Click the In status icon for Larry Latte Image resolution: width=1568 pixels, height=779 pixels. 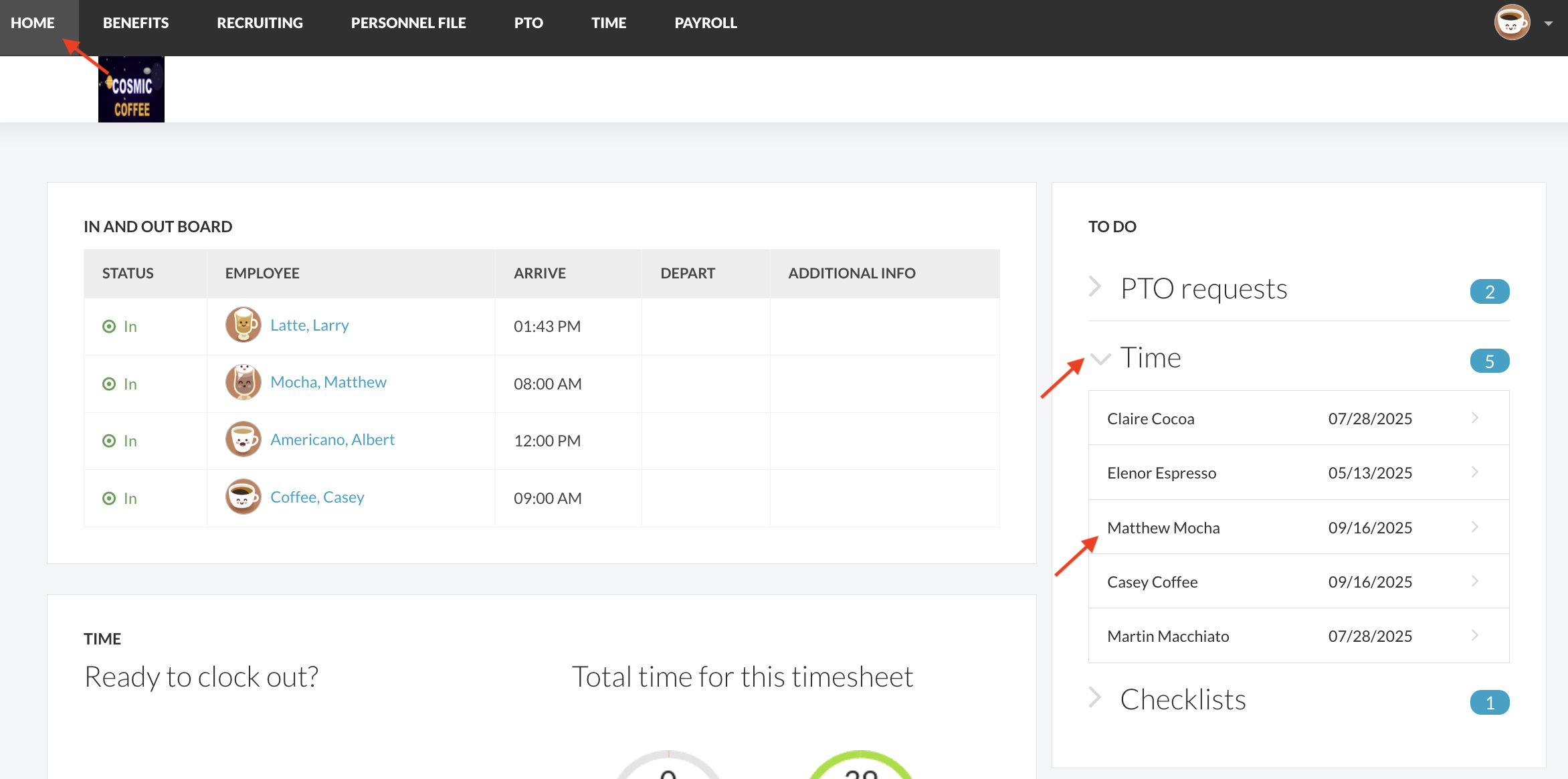pos(109,327)
